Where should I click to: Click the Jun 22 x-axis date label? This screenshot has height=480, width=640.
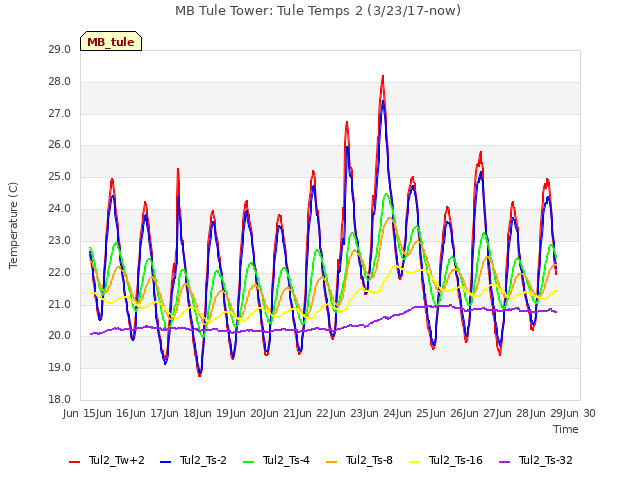(313, 413)
